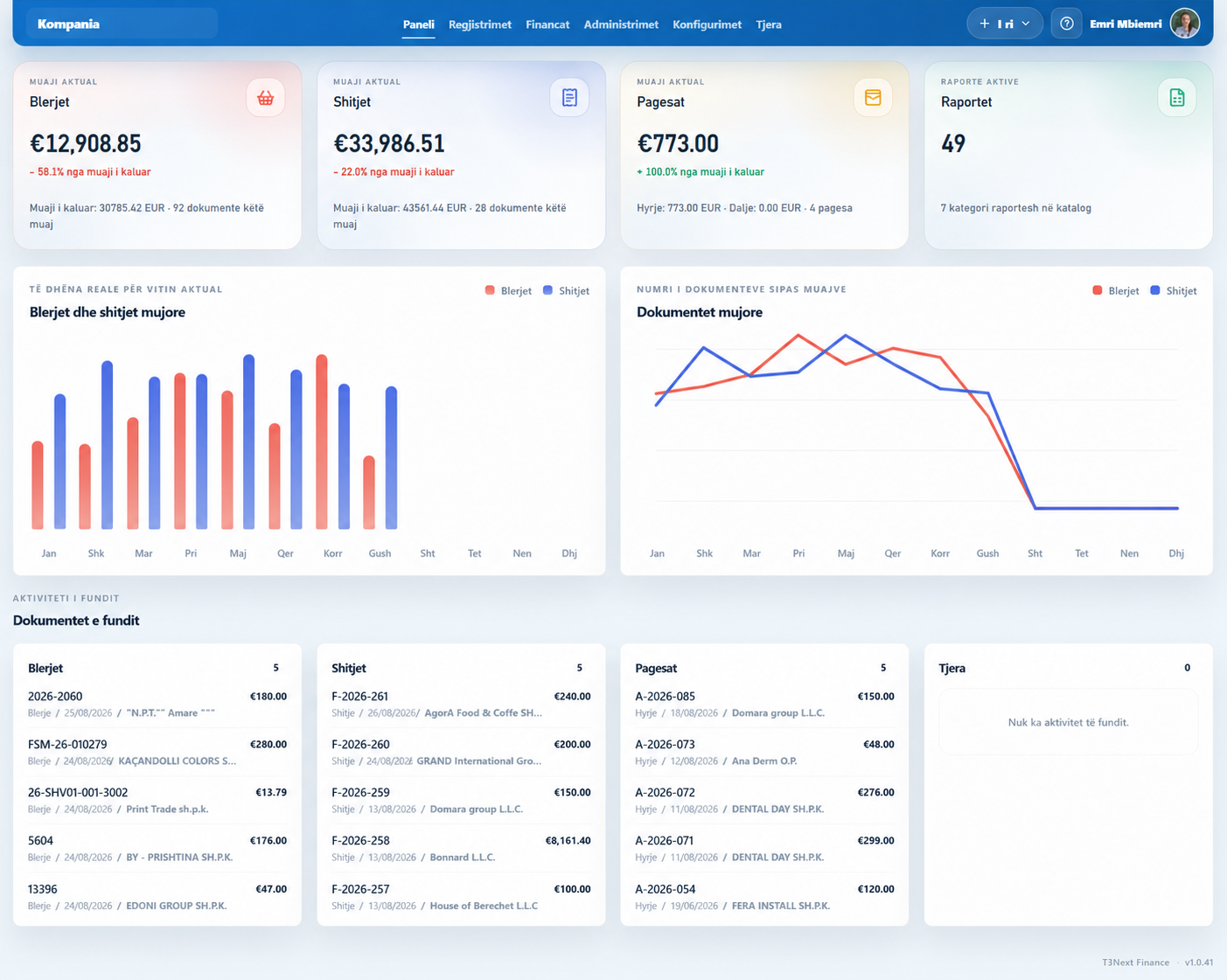The image size is (1227, 980).
Task: Click the Raportet spreadsheet icon
Action: click(x=1177, y=98)
